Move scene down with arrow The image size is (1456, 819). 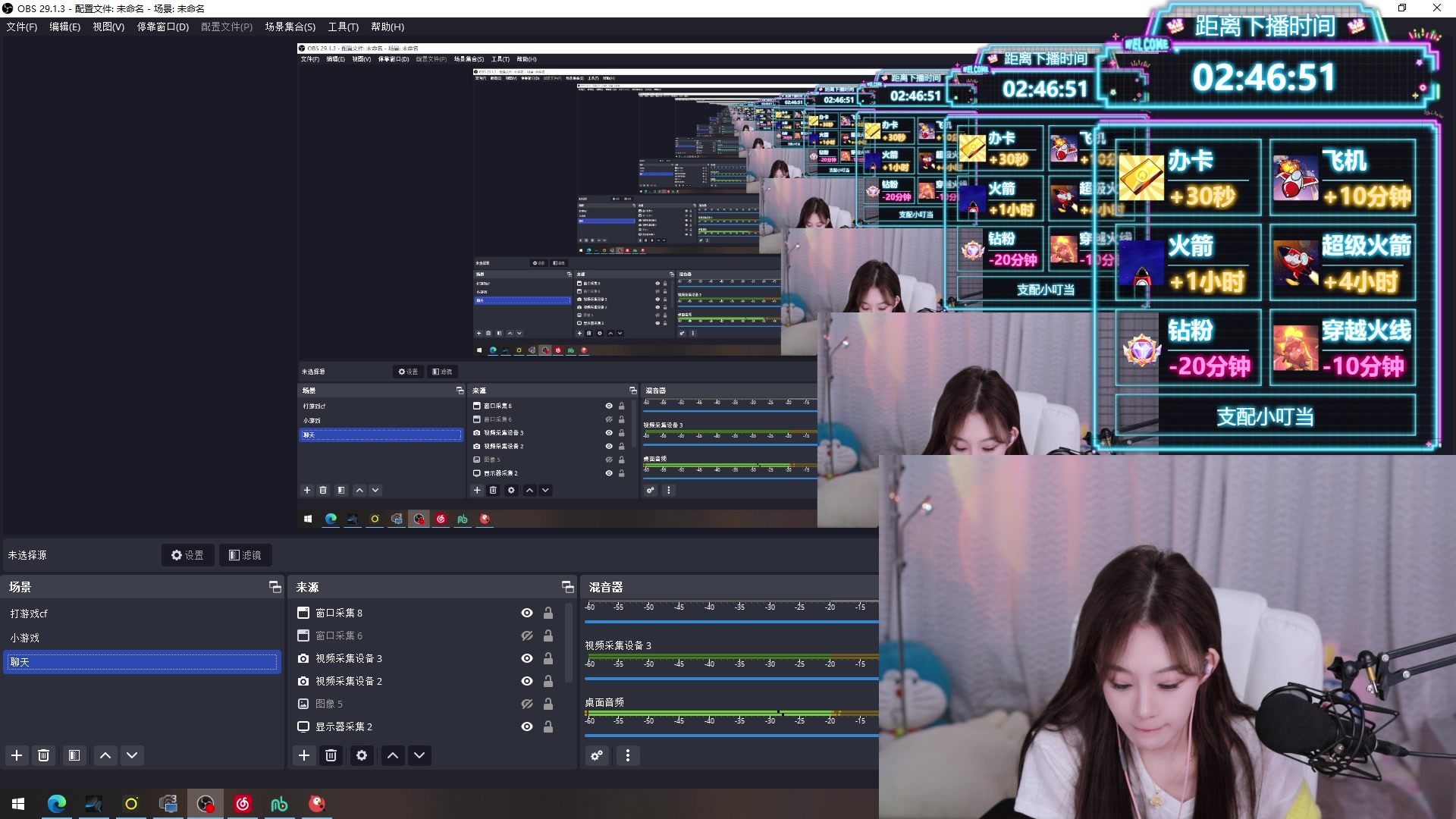pos(132,755)
